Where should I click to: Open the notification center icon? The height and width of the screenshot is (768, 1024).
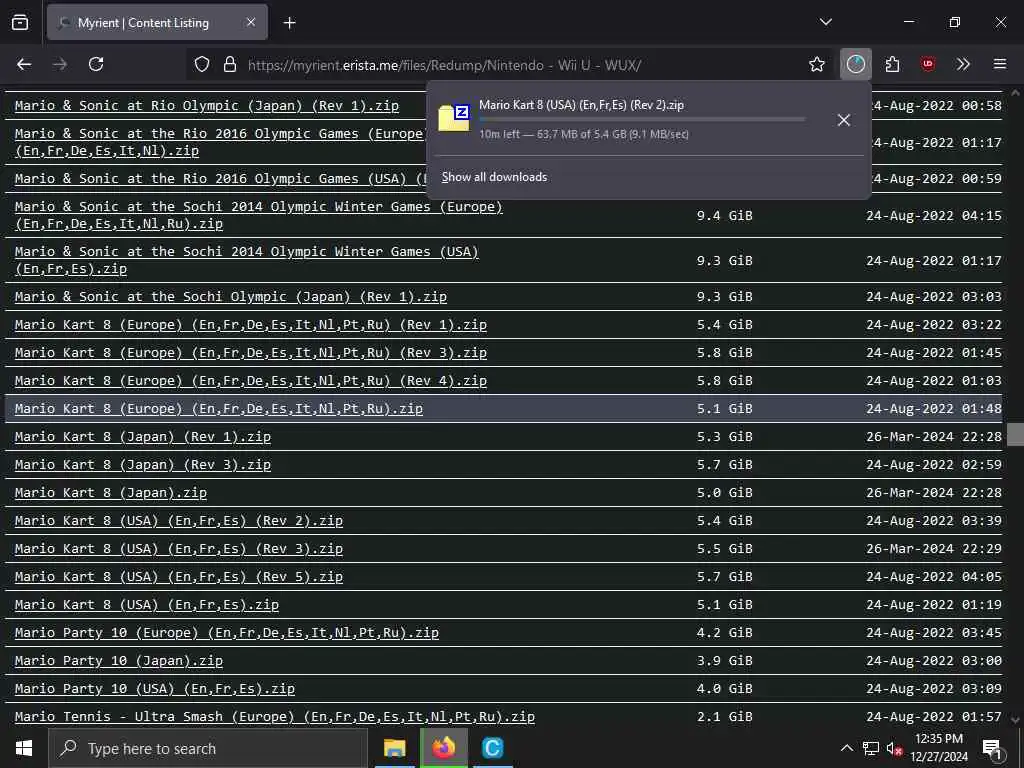click(992, 748)
